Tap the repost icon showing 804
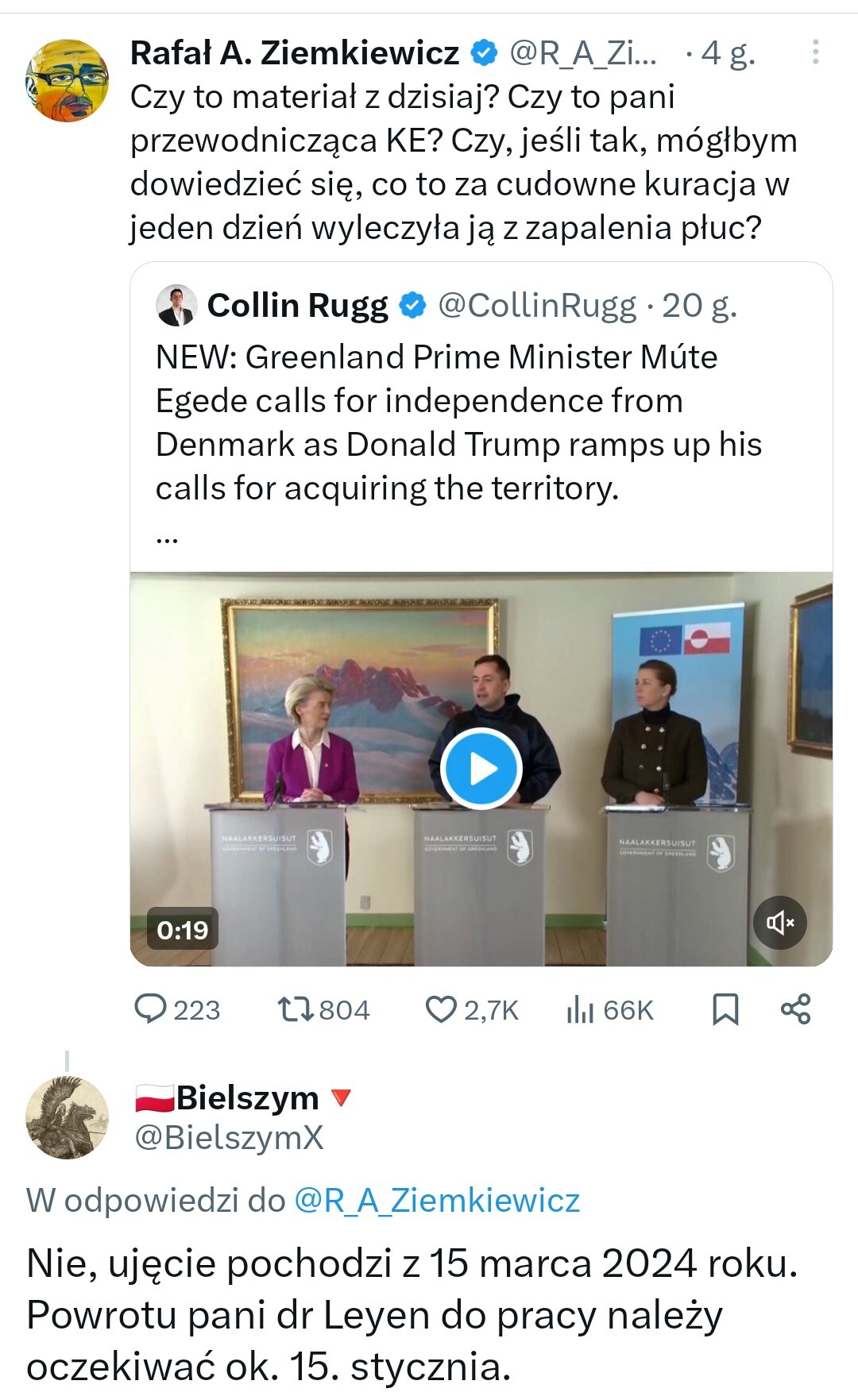This screenshot has height=1400, width=858. click(x=294, y=1009)
